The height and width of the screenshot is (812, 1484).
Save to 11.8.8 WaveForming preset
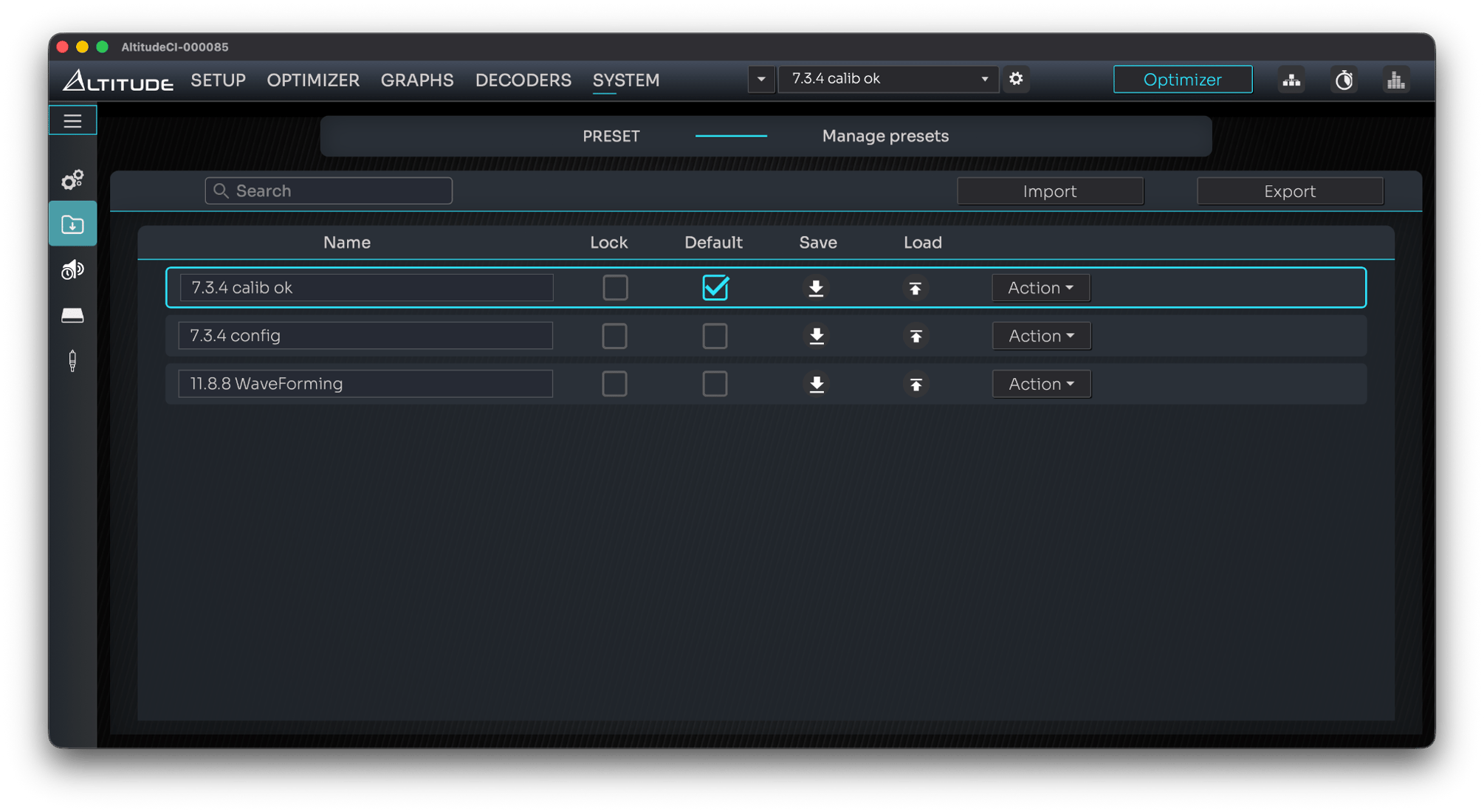pos(817,384)
